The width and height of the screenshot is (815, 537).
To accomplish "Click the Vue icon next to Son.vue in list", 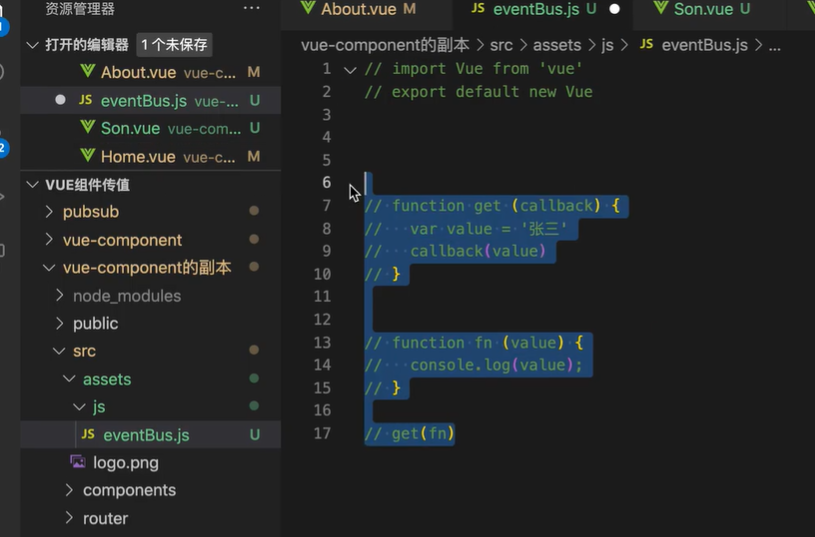I will [88, 127].
